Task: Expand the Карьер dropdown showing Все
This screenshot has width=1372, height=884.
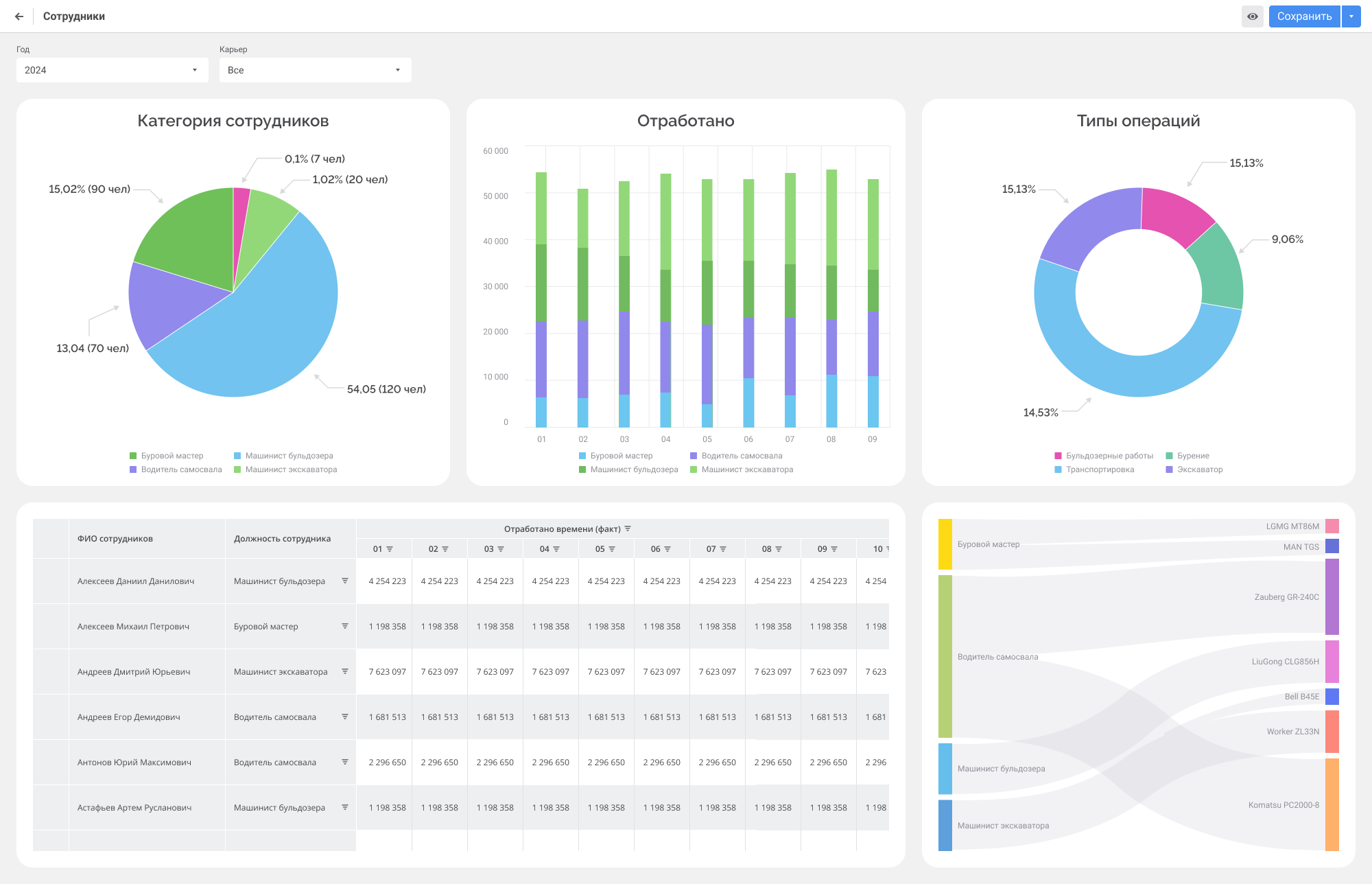Action: 315,70
